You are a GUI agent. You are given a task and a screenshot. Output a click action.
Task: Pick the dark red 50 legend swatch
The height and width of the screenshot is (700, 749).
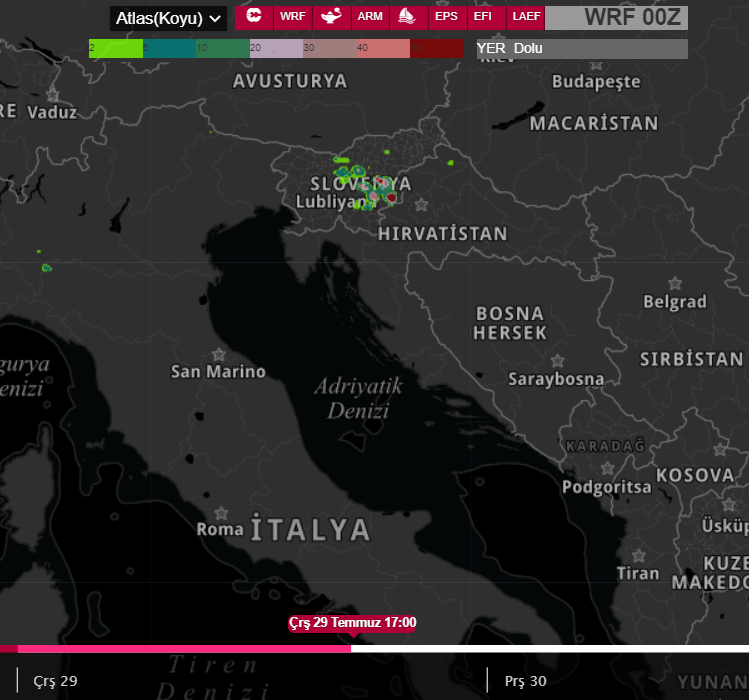click(437, 49)
